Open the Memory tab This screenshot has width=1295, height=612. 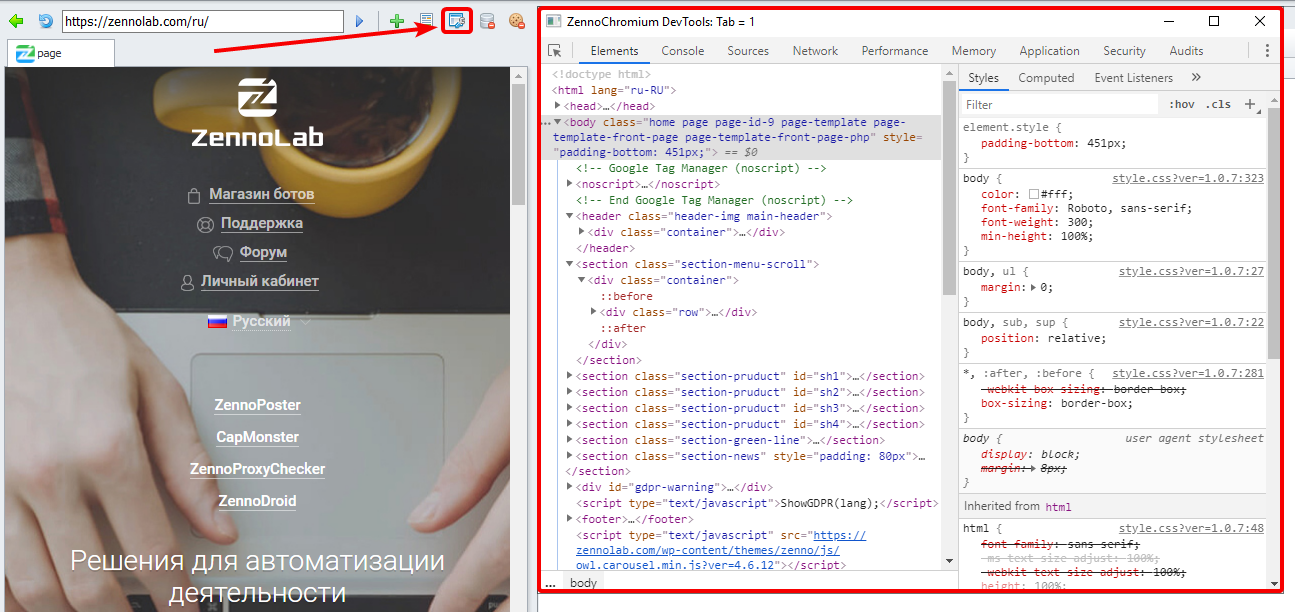pos(974,51)
